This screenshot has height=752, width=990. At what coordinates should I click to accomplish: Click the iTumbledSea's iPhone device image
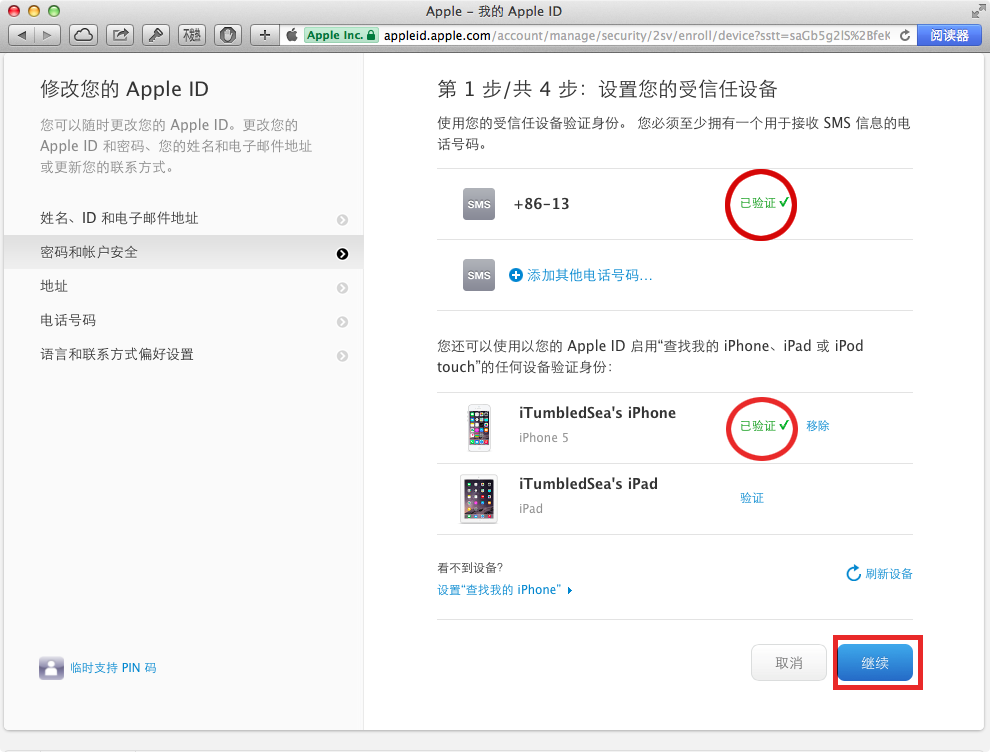pos(479,427)
